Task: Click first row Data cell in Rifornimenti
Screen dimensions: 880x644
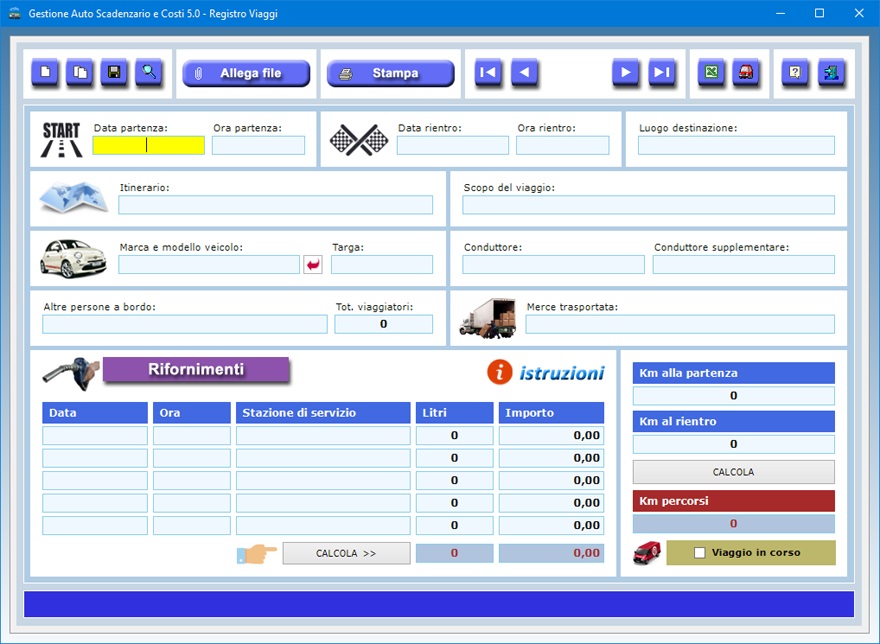Action: 95,435
